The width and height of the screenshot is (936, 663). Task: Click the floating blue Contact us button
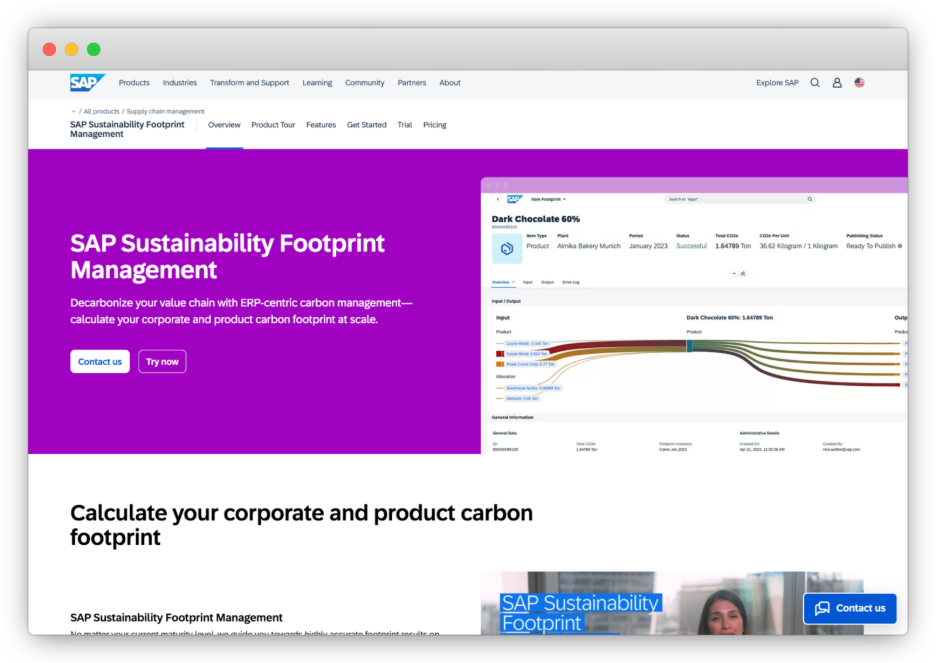click(x=850, y=608)
